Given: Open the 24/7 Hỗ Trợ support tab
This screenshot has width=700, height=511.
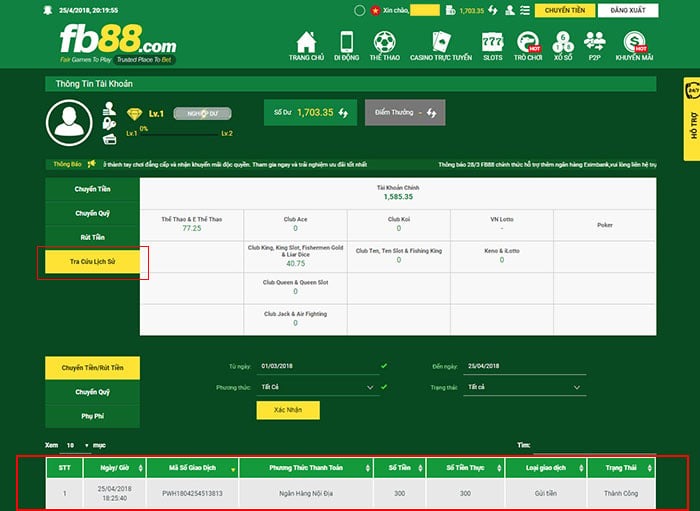Looking at the screenshot, I should point(692,119).
